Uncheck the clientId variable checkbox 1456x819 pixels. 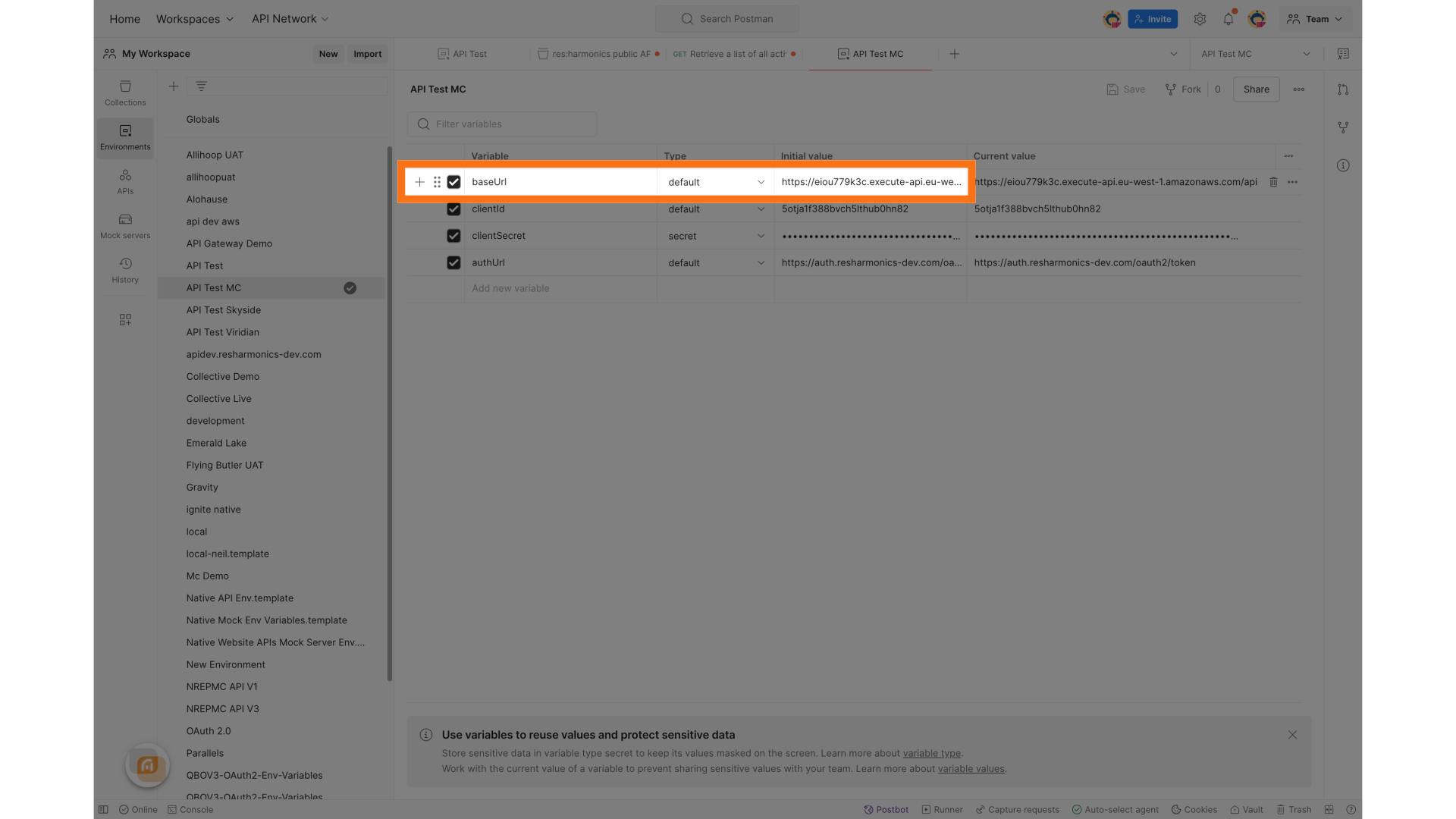[453, 209]
